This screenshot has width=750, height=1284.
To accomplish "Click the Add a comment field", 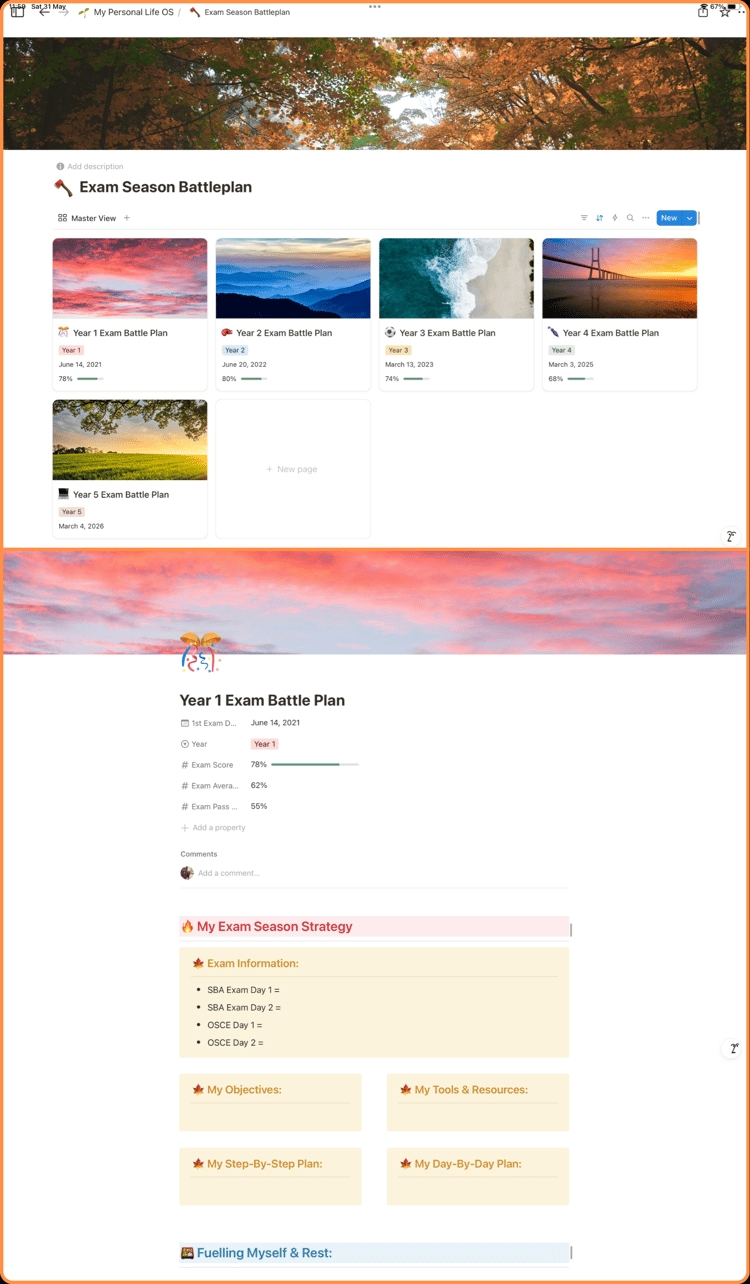I will (x=229, y=873).
